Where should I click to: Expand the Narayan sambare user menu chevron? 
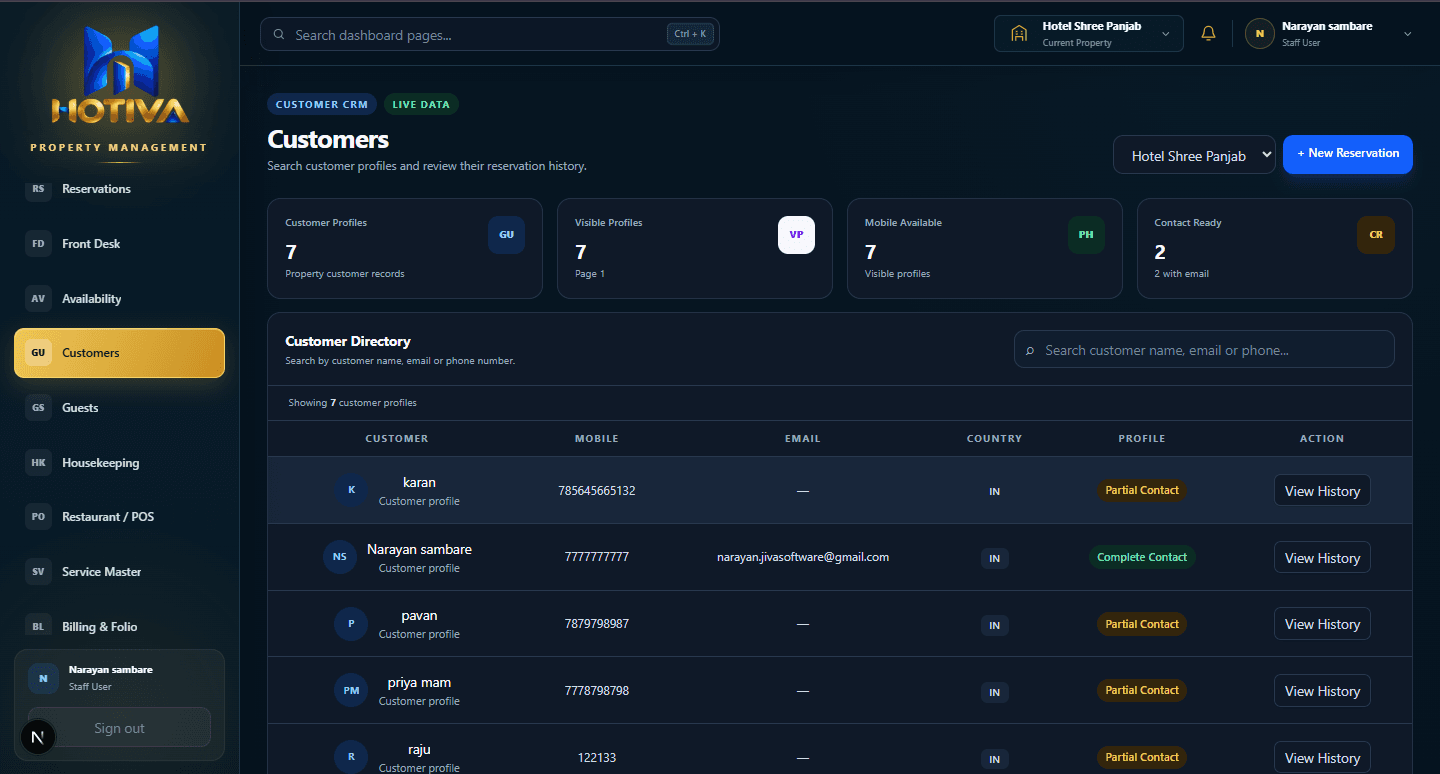1408,34
